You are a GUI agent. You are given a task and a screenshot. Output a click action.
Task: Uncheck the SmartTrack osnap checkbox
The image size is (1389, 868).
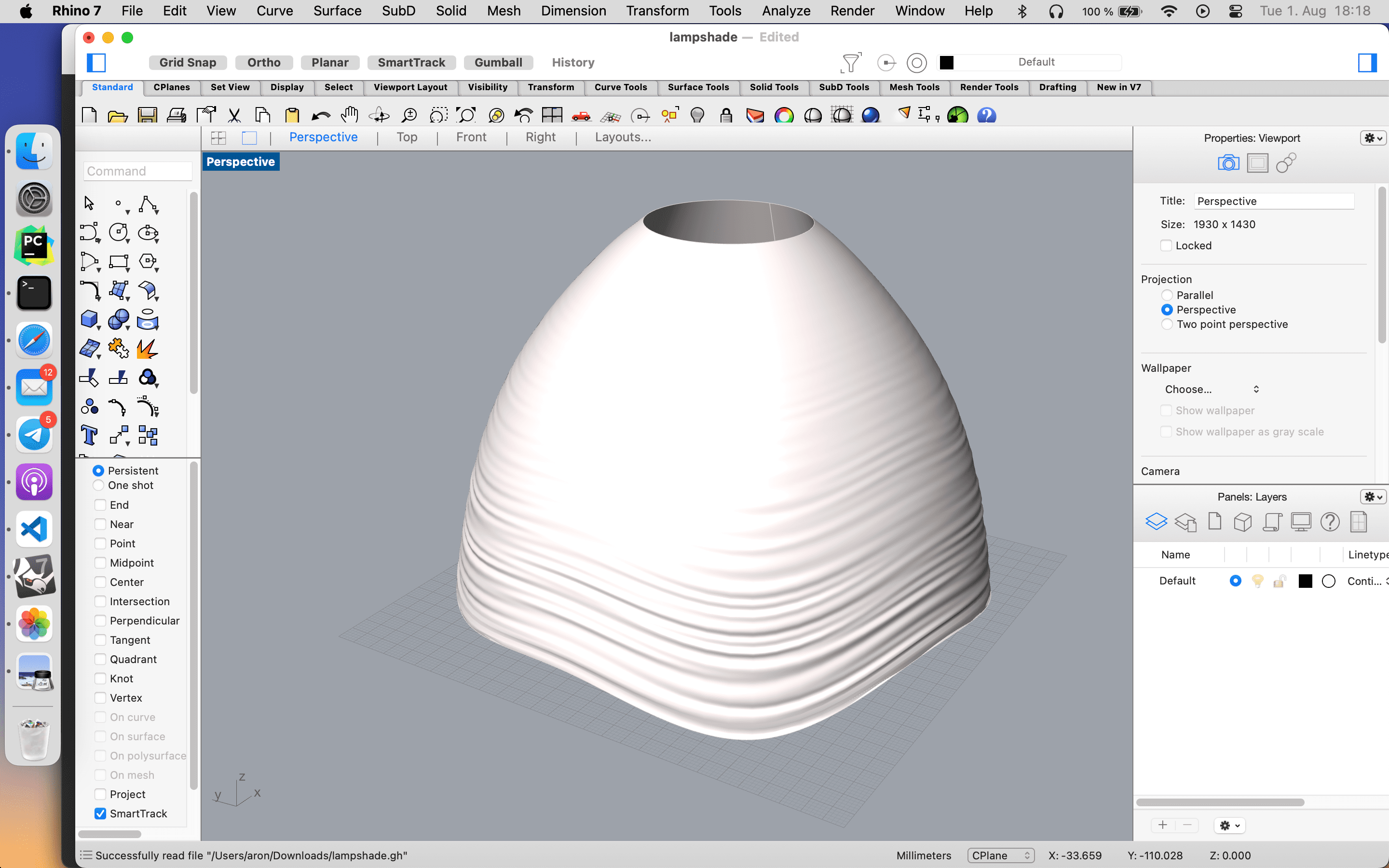100,814
